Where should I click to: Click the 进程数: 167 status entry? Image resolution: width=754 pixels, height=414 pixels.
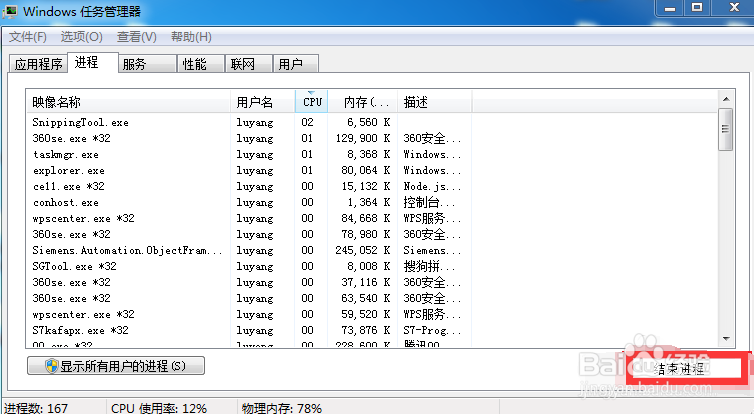[36, 408]
